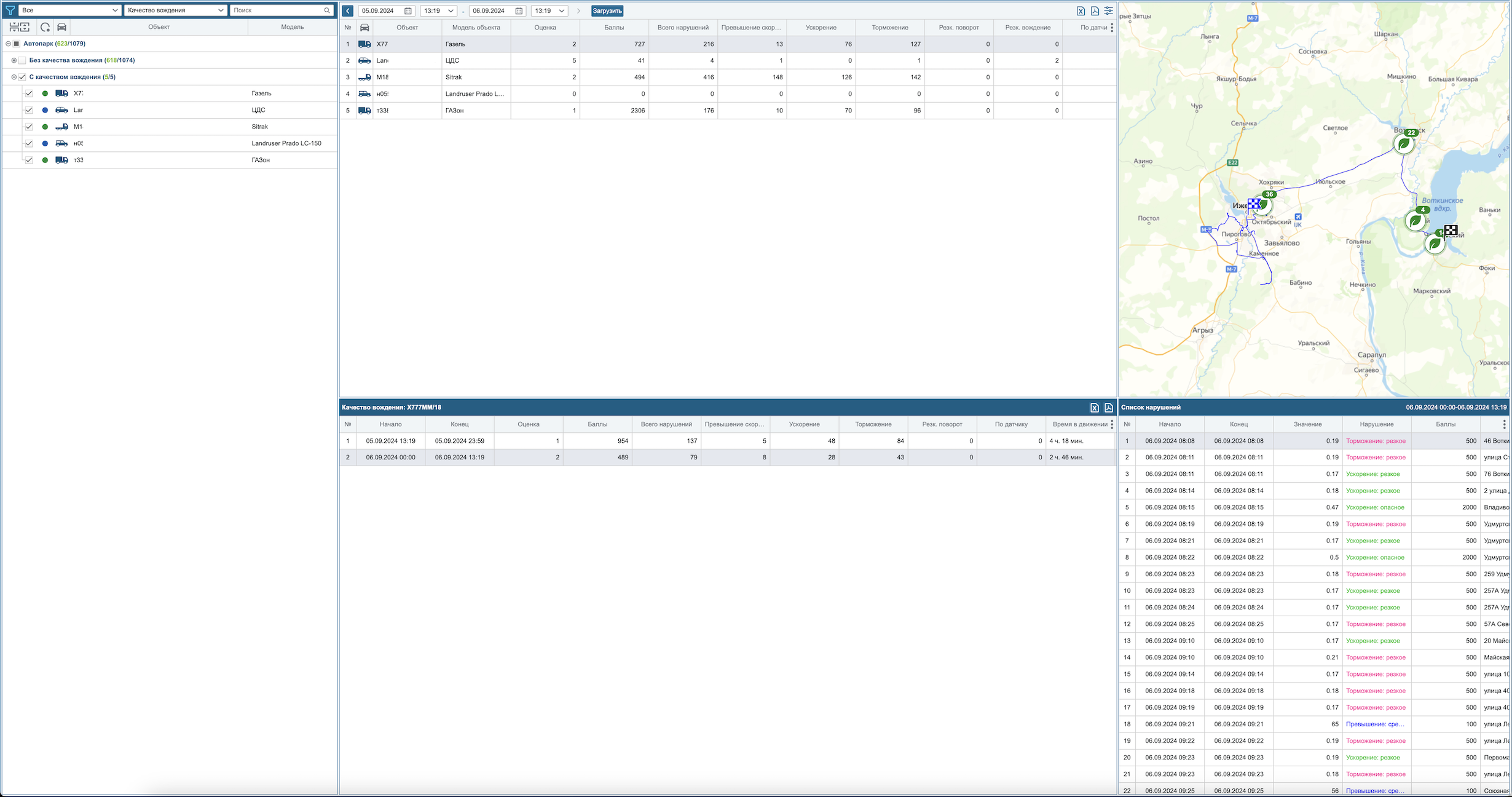Click the 'Поиск' search field
1512x797 pixels.
[x=278, y=10]
